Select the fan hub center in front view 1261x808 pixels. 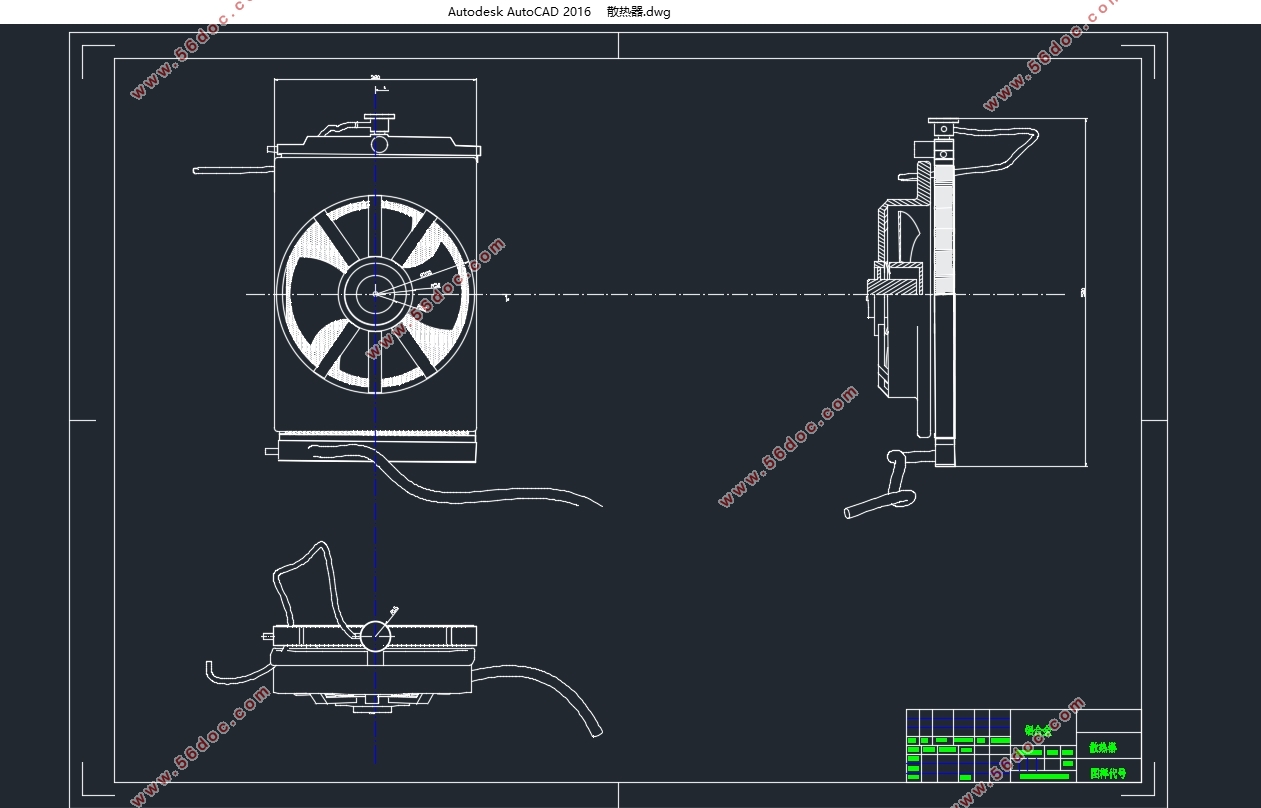coord(376,294)
